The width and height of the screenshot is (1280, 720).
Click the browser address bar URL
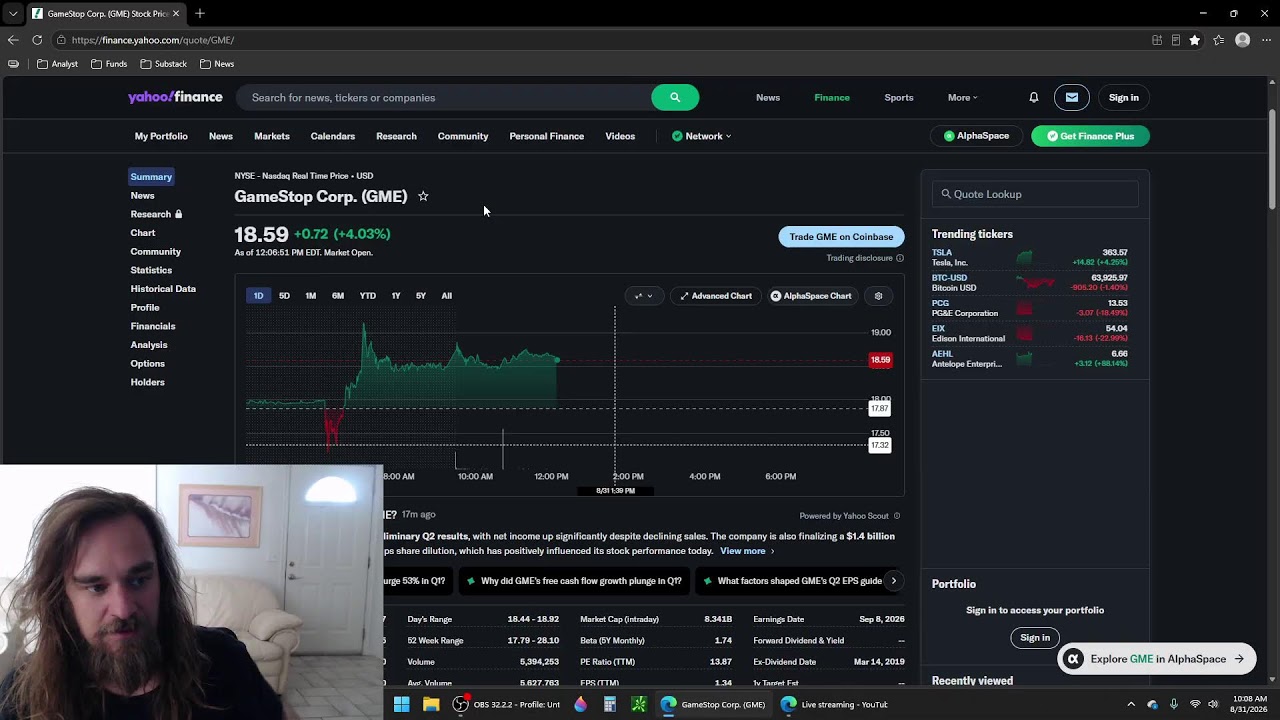click(153, 40)
